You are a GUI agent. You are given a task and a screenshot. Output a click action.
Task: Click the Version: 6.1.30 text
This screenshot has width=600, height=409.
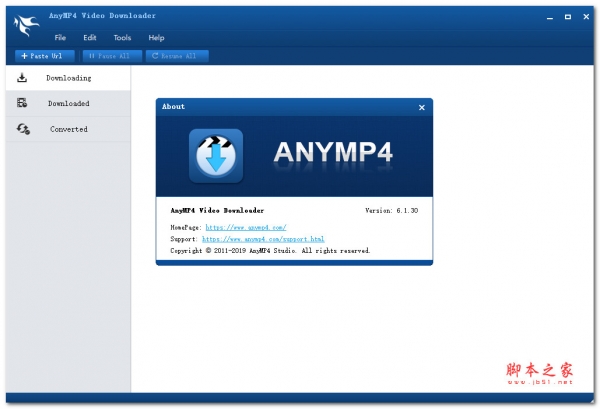click(391, 210)
